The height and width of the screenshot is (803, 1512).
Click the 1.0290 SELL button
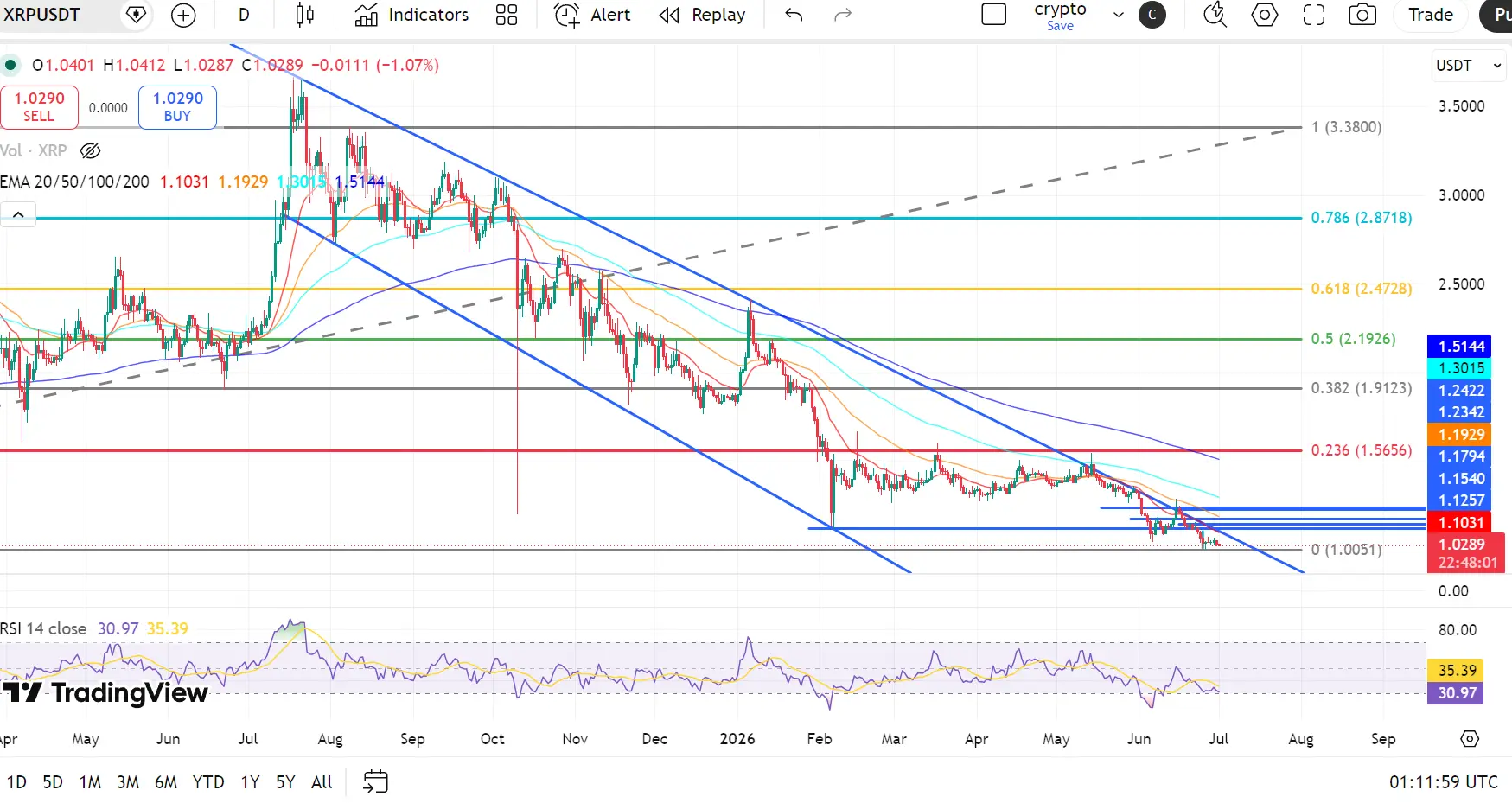pos(39,107)
